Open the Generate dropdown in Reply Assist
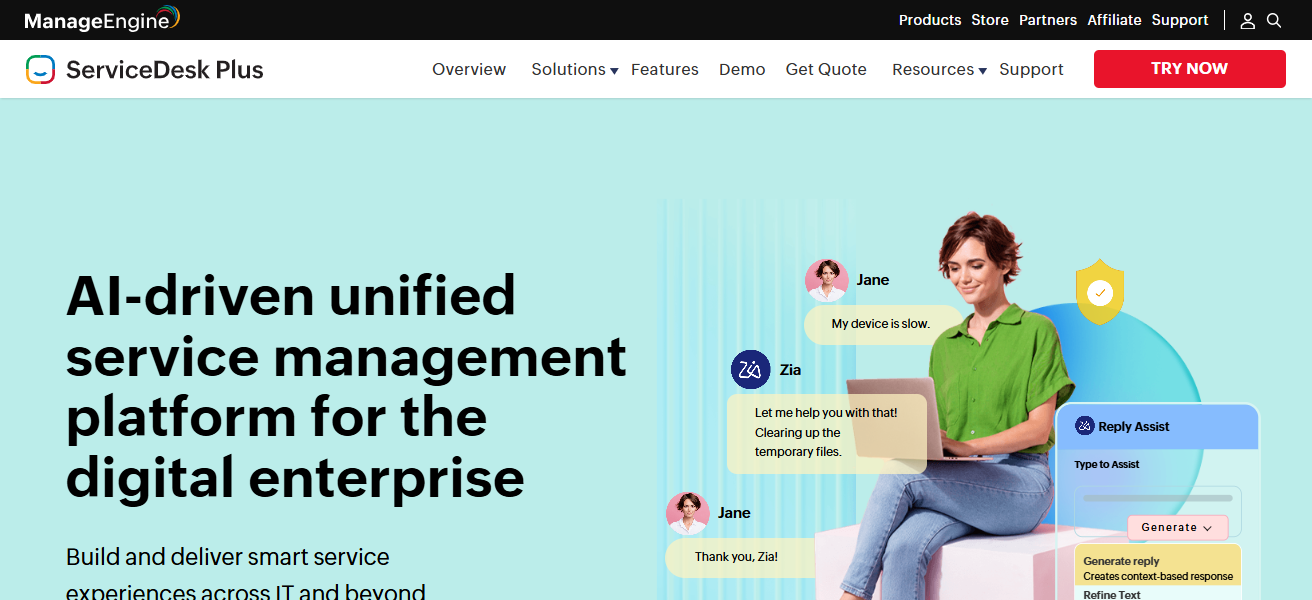The height and width of the screenshot is (600, 1312). 1177,527
